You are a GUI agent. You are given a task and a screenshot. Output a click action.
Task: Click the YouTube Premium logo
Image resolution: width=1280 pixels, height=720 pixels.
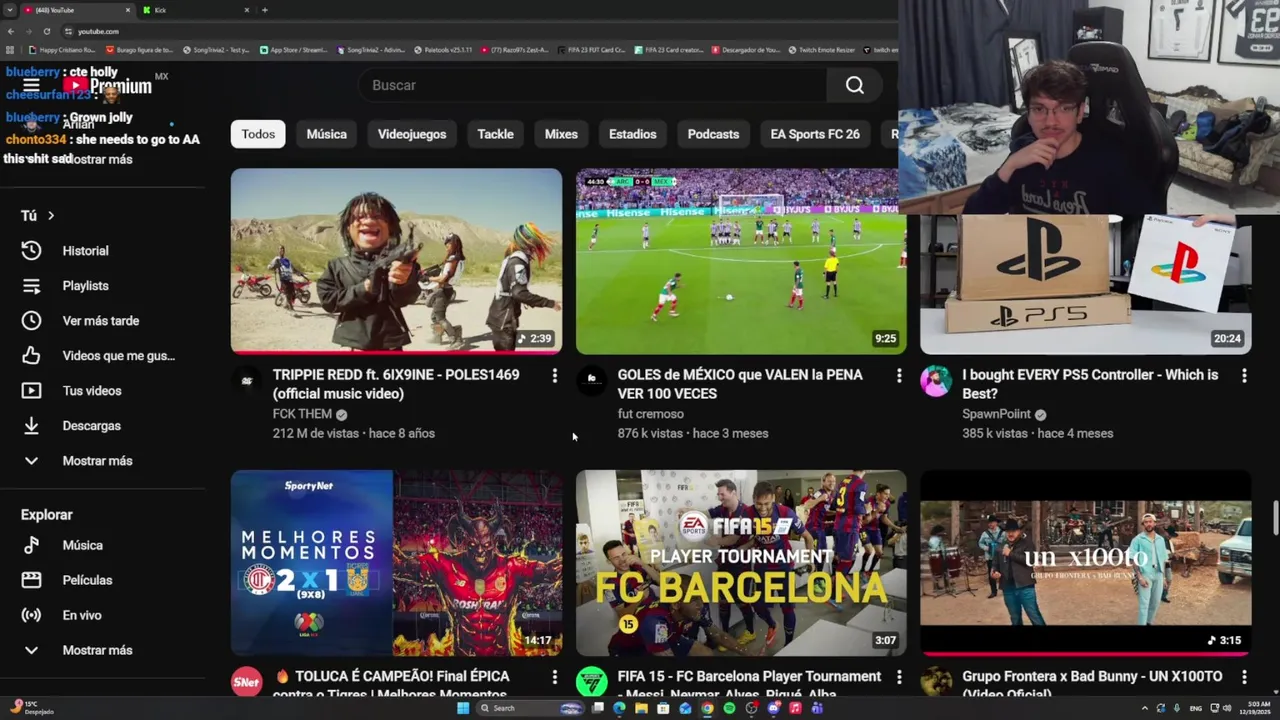[108, 86]
